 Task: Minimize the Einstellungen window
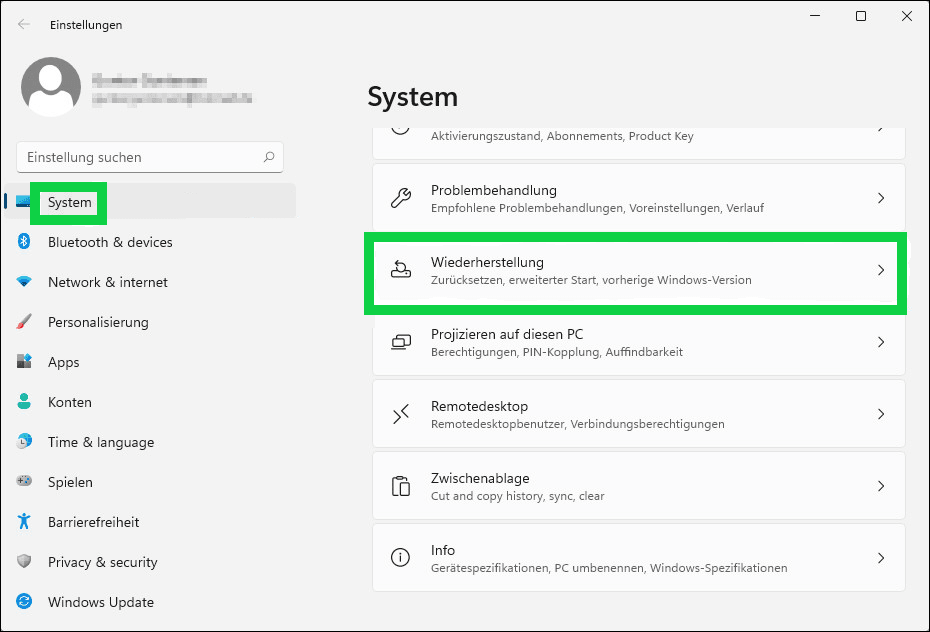pos(815,16)
